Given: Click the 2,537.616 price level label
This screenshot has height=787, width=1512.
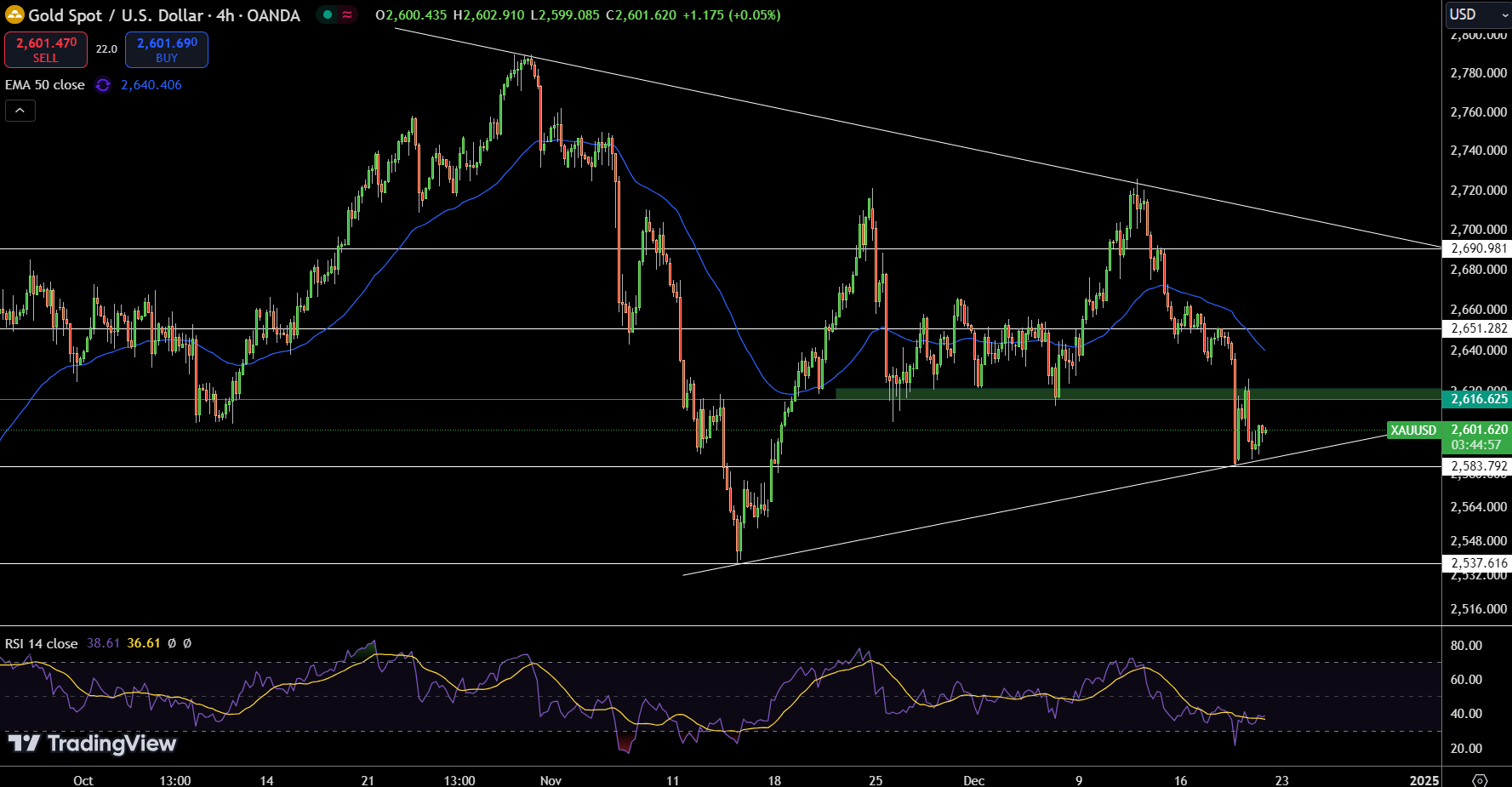Looking at the screenshot, I should [1477, 563].
